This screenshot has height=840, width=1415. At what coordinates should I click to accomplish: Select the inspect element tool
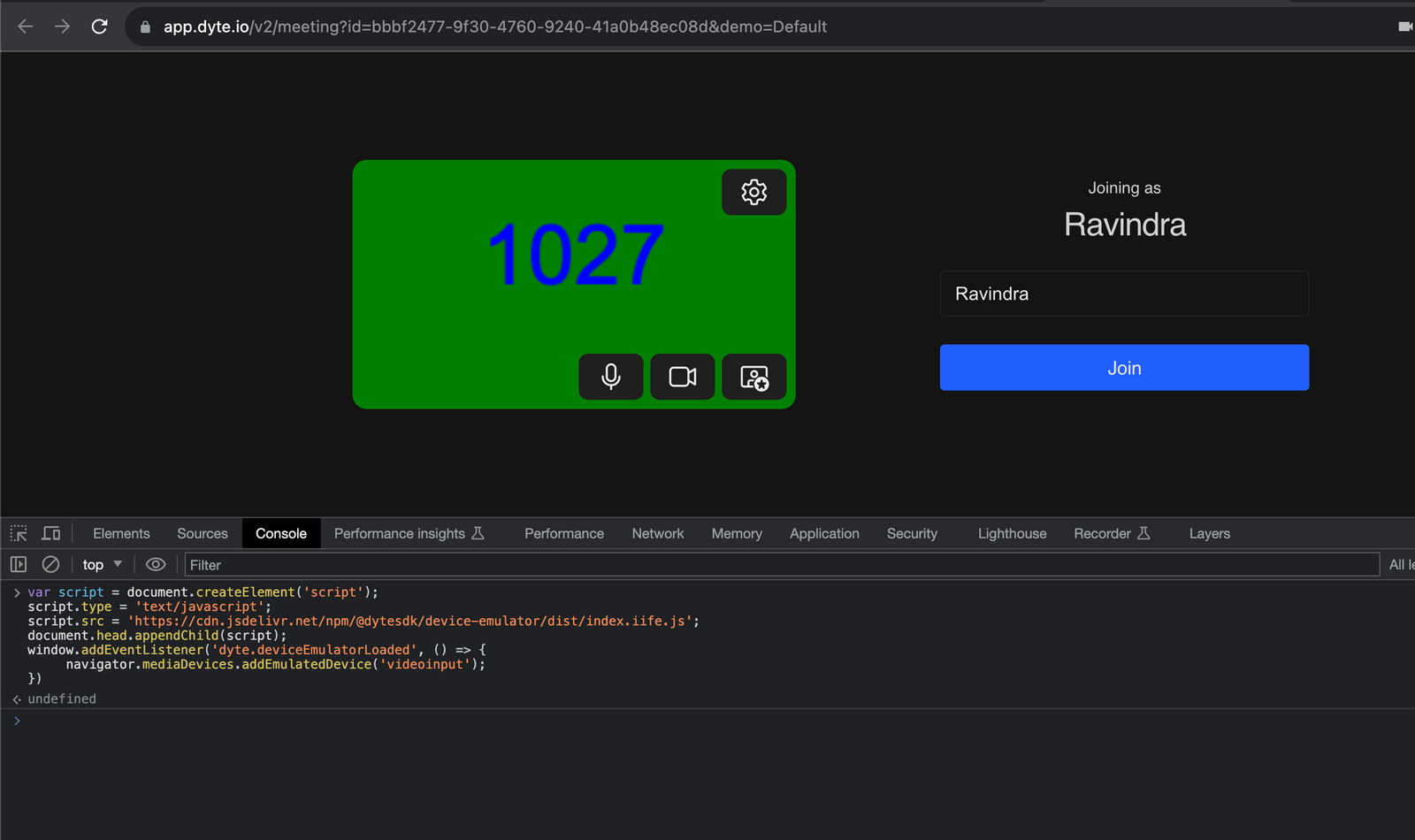(x=18, y=532)
